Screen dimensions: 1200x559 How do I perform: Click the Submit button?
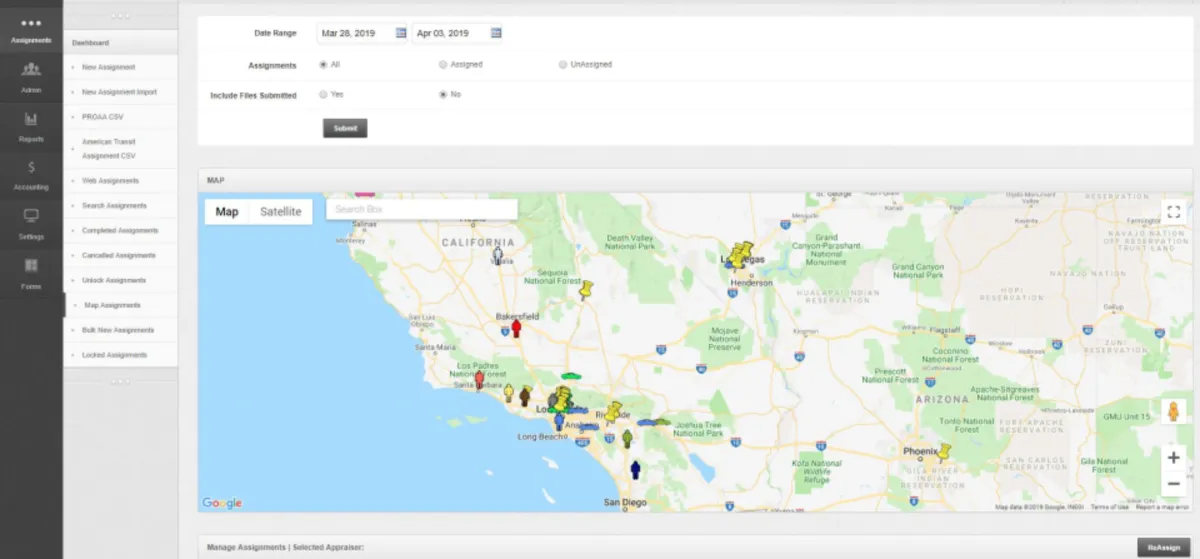tap(345, 128)
